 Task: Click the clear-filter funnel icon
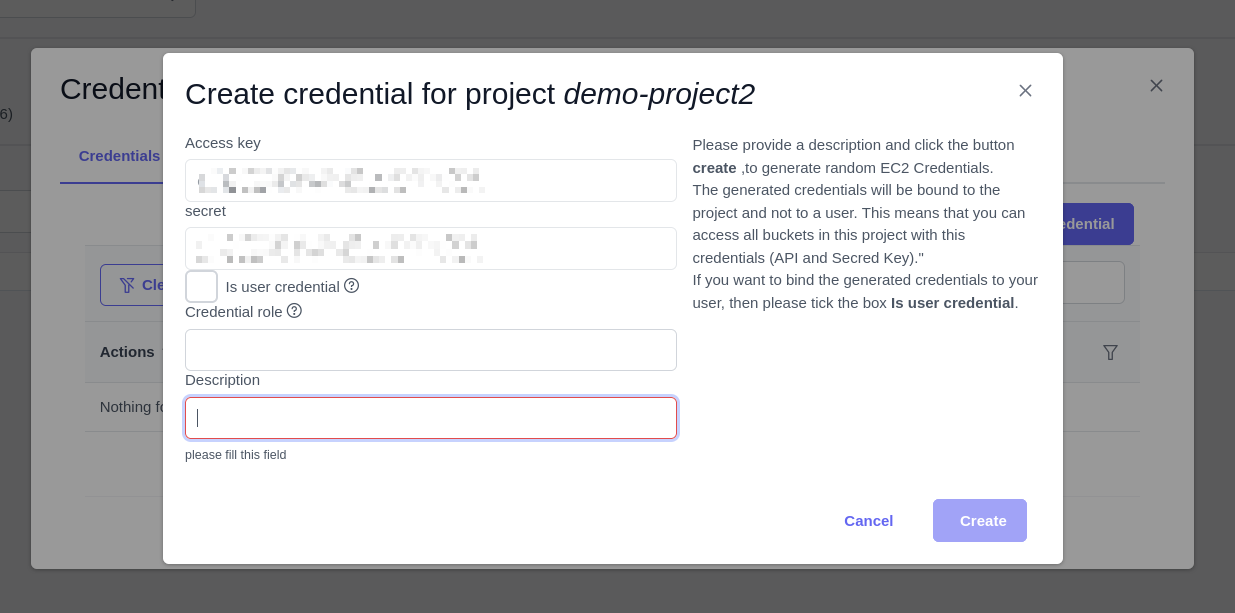[x=127, y=285]
